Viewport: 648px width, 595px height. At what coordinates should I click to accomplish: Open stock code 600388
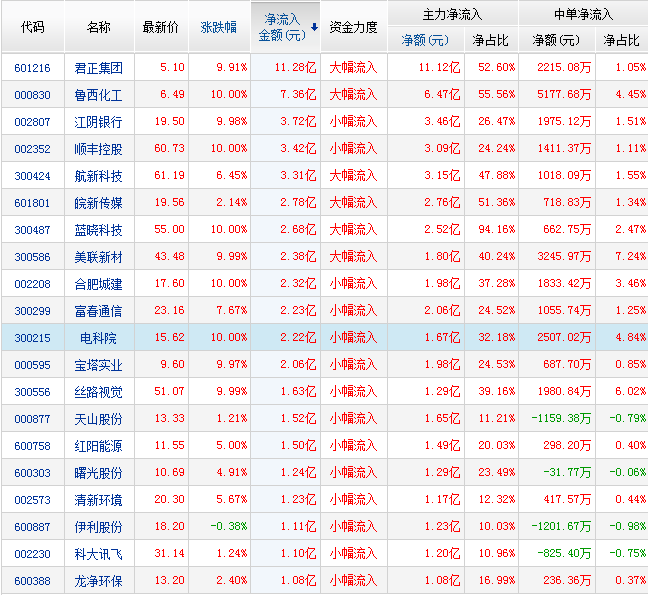coord(32,581)
